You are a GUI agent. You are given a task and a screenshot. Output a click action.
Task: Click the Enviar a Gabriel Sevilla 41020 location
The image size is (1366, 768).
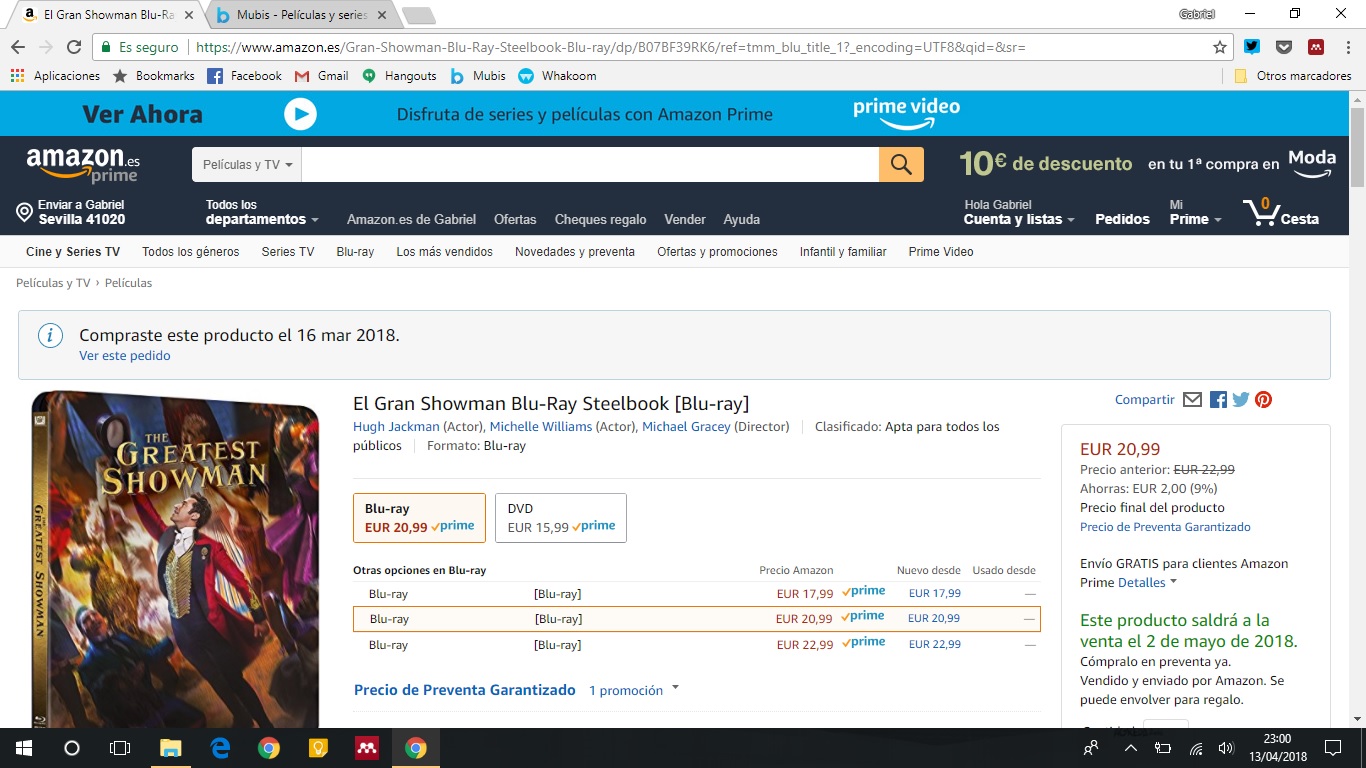[x=71, y=212]
